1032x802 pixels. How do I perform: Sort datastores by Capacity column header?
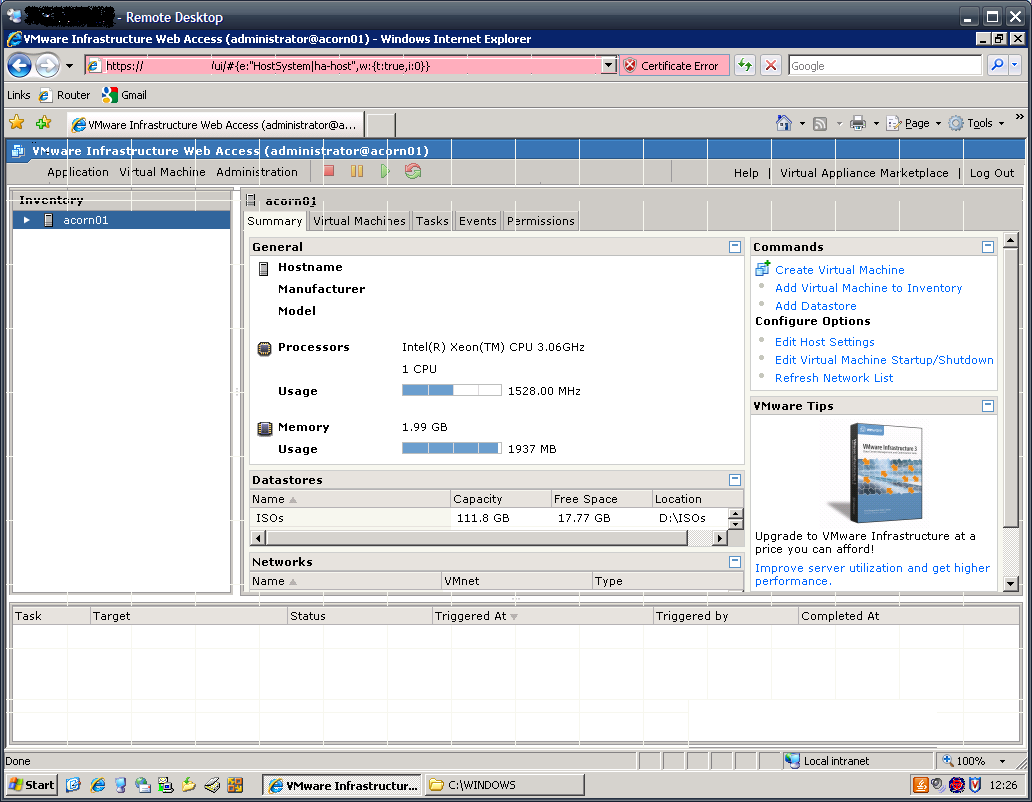501,499
